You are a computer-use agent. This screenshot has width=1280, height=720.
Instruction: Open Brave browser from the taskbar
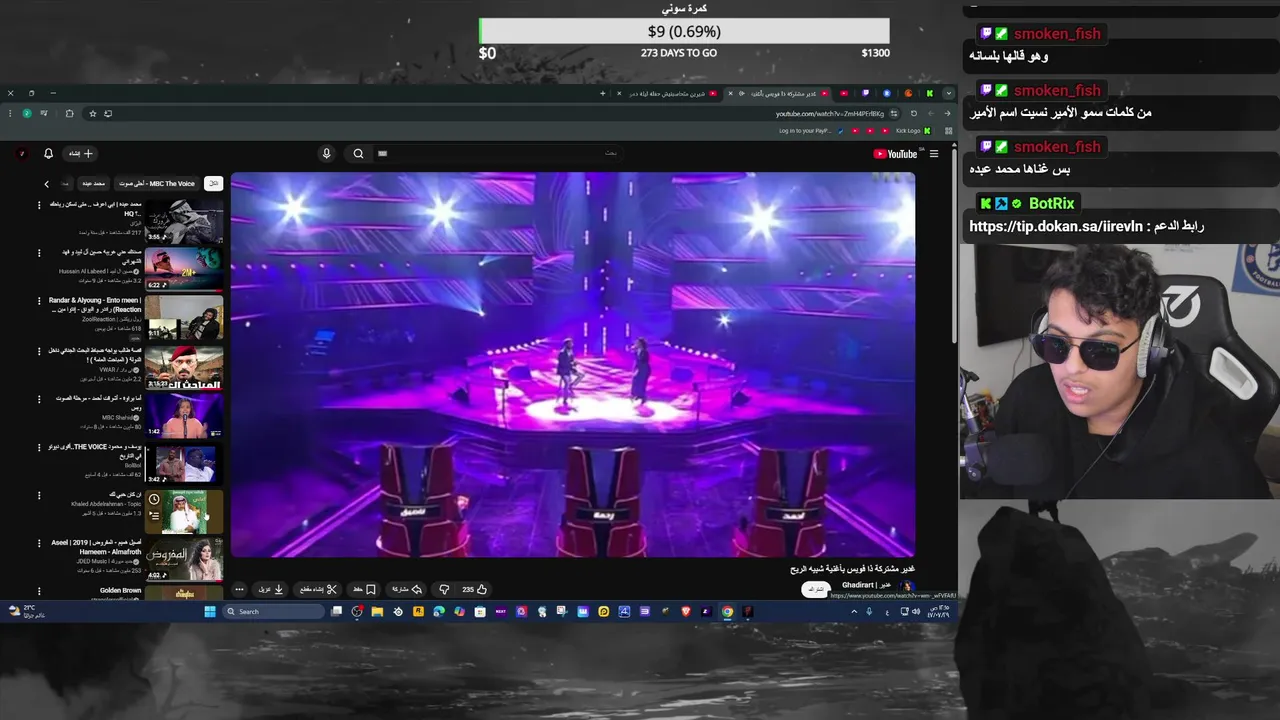[x=685, y=611]
